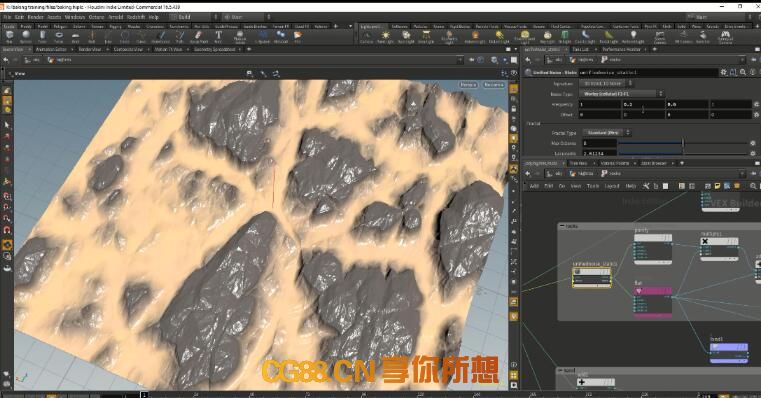Adjust the Lacunarity slider

[x=684, y=153]
